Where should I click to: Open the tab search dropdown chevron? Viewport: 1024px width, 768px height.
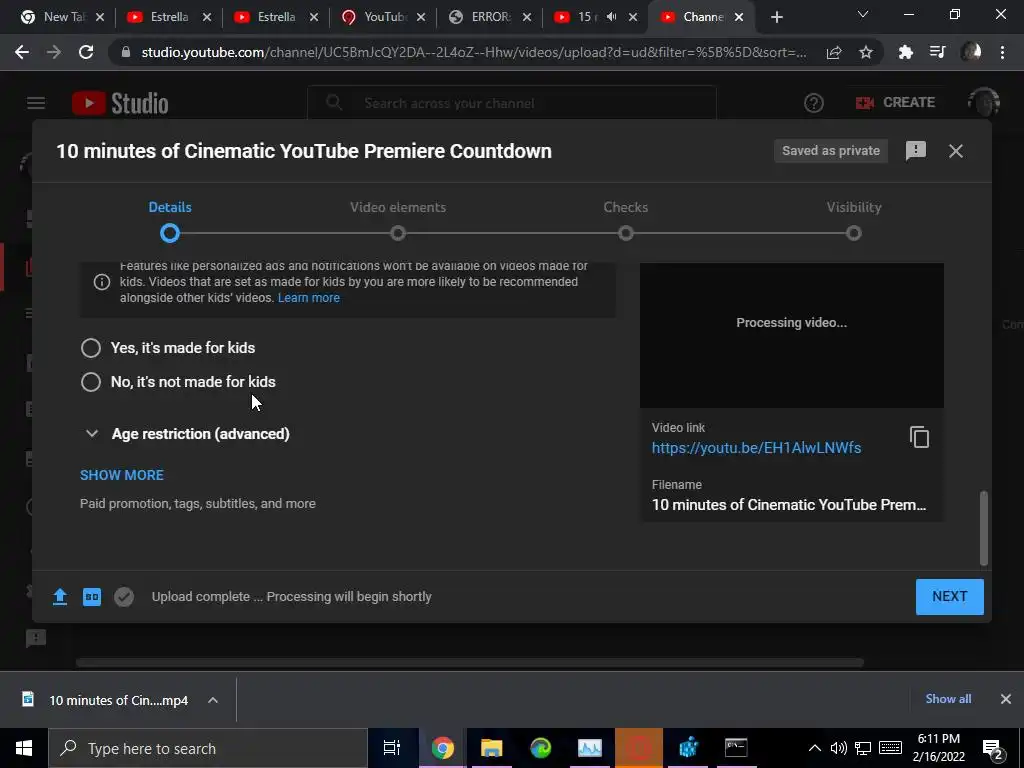pos(863,14)
